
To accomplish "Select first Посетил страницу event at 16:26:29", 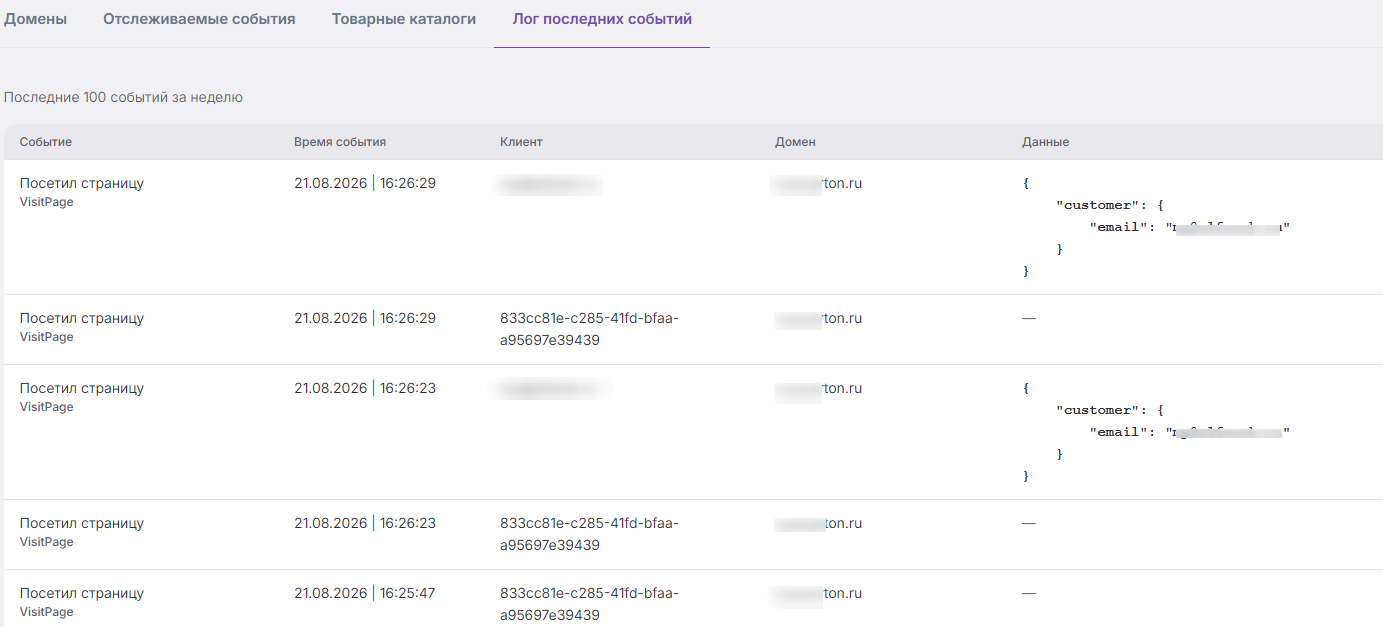I will tap(82, 183).
